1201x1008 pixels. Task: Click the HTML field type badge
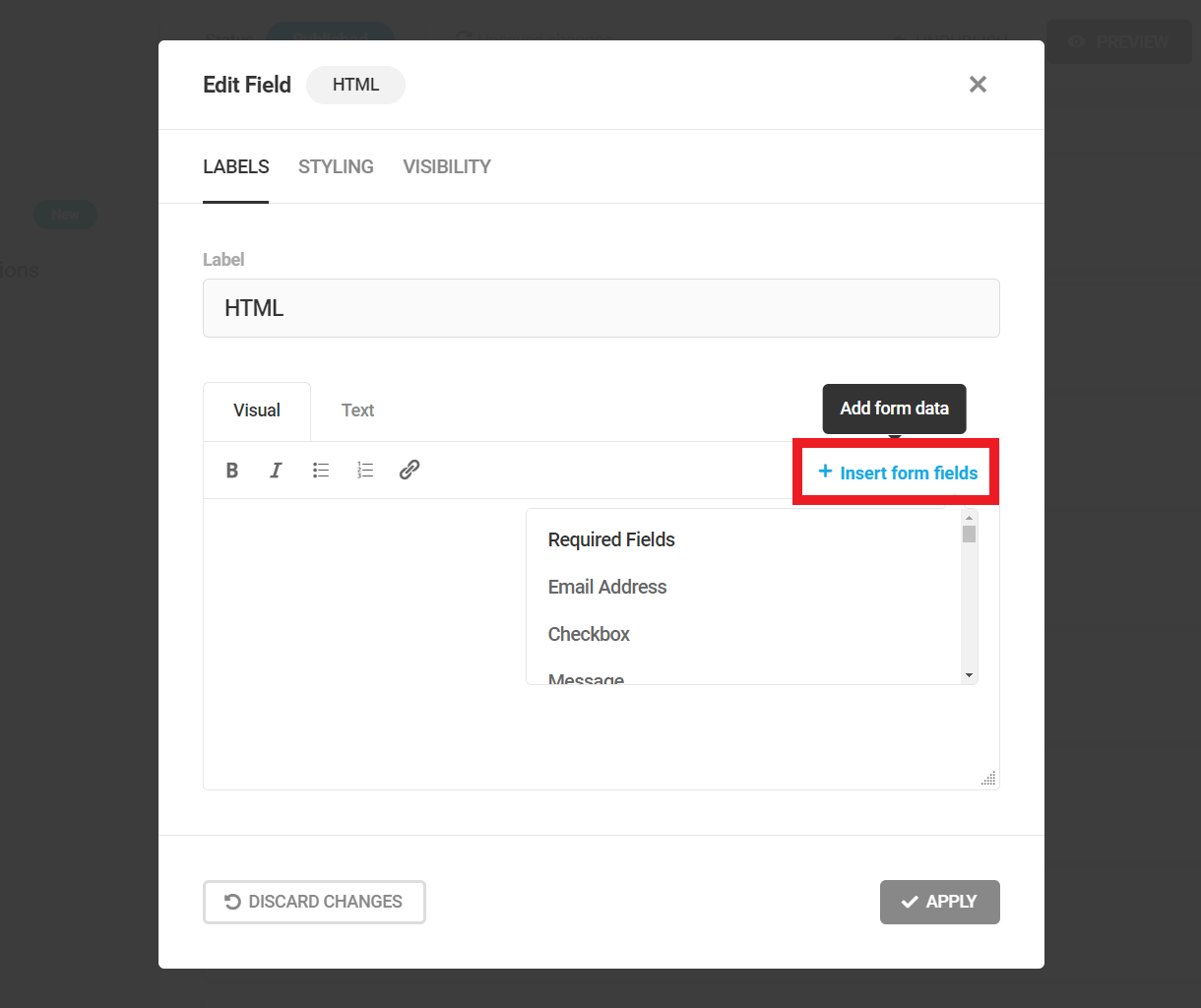pos(355,85)
